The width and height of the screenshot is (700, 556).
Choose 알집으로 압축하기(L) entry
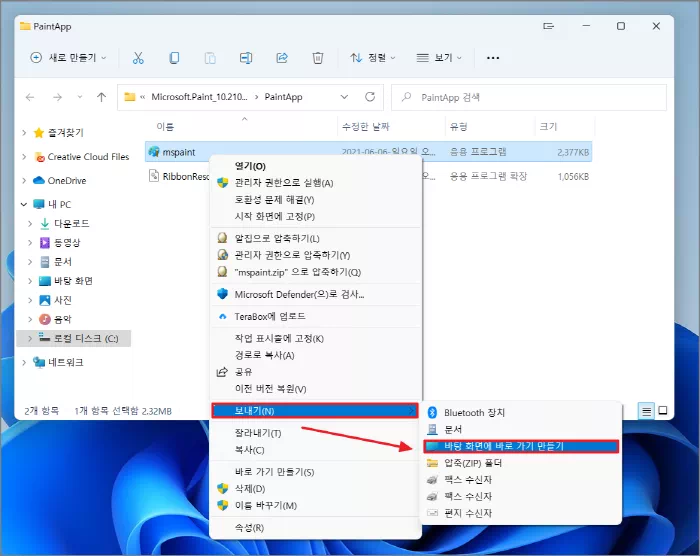[316, 238]
